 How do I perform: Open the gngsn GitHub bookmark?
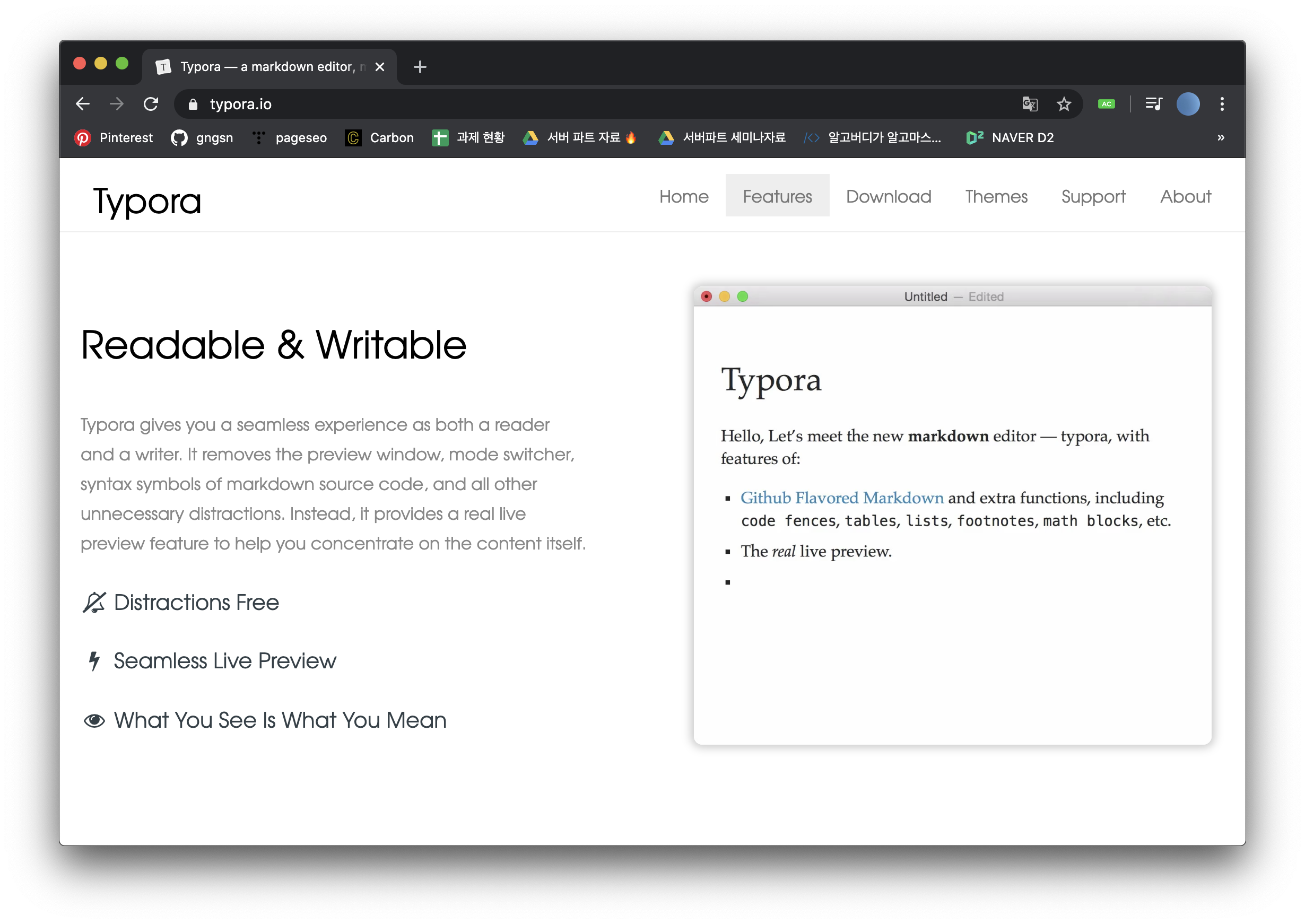[202, 138]
